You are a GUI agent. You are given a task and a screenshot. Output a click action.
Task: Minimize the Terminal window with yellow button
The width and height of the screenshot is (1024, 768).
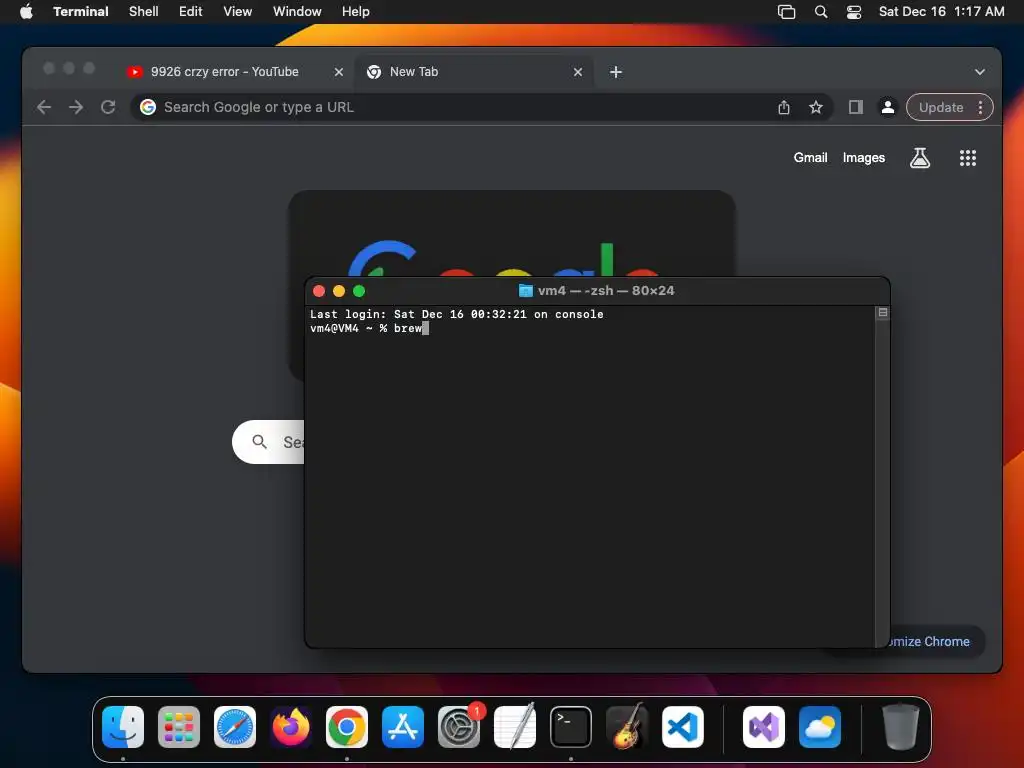pos(339,291)
